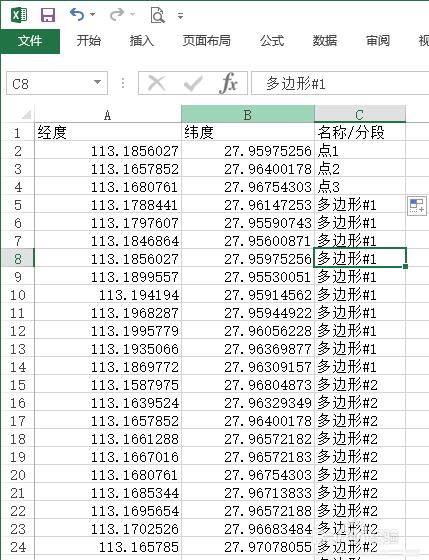The image size is (429, 560).
Task: Switch to the 插入 ribbon tab
Action: pyautogui.click(x=141, y=41)
